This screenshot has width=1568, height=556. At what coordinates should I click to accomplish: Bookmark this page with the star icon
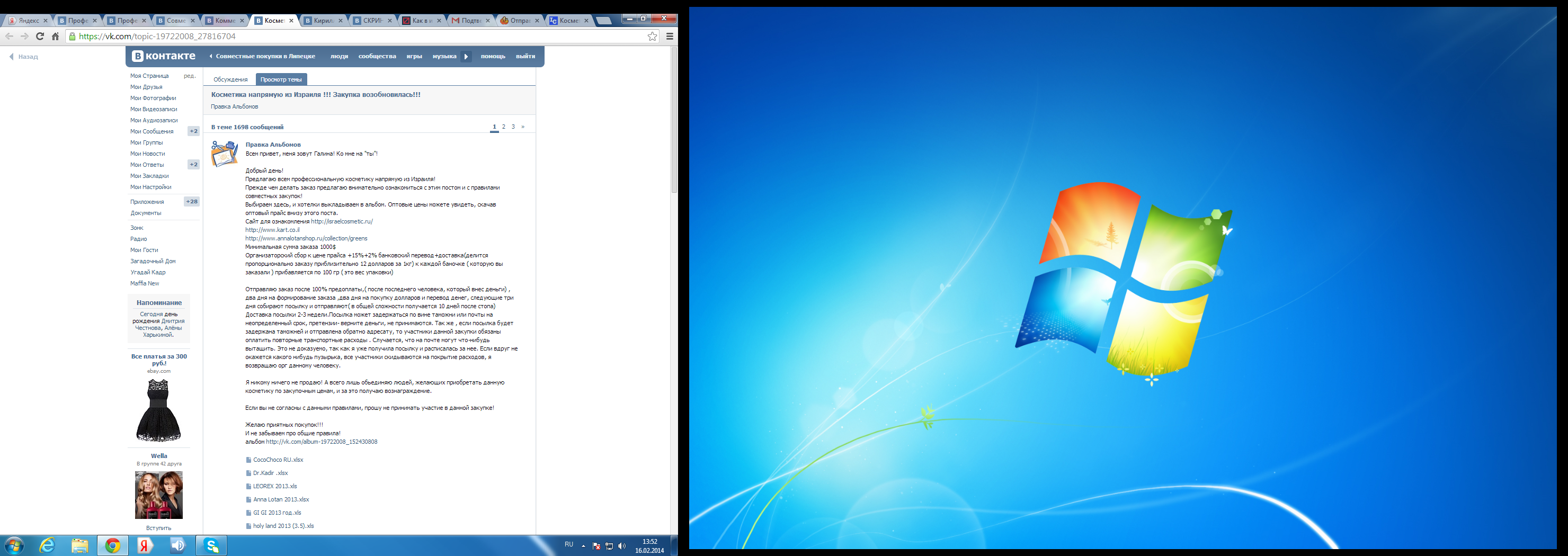[652, 37]
